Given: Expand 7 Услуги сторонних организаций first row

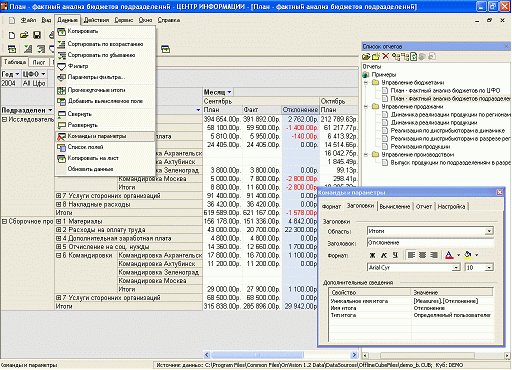Looking at the screenshot, I should click(59, 196).
